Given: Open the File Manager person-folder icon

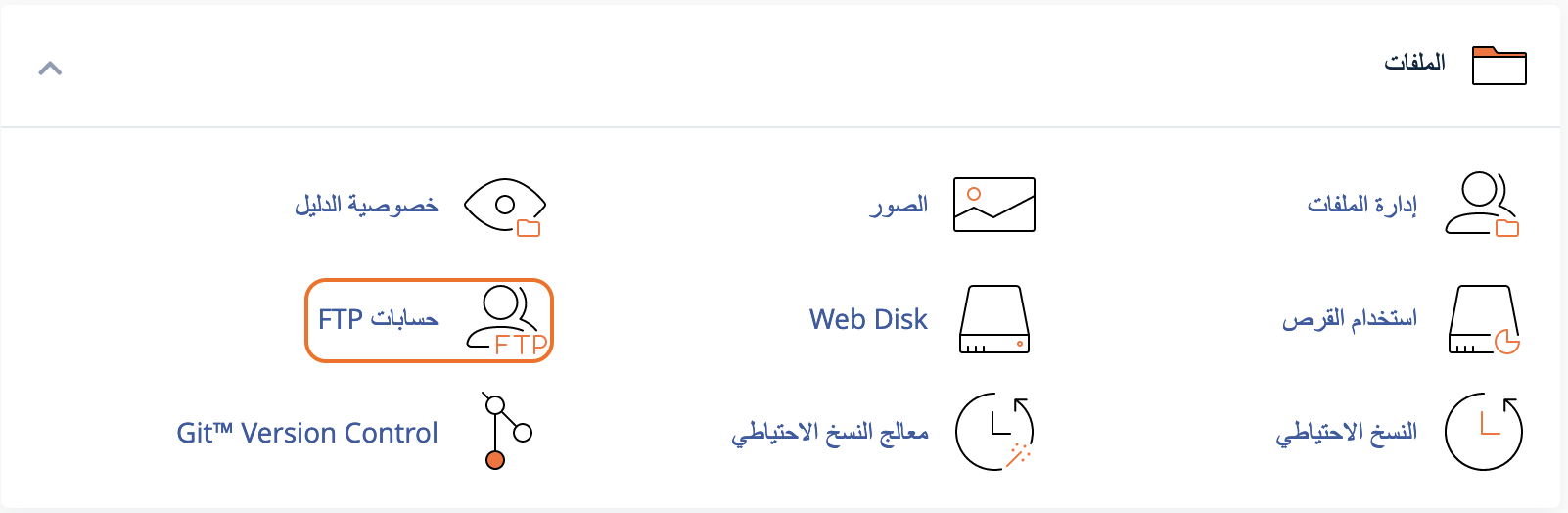Looking at the screenshot, I should (1483, 205).
